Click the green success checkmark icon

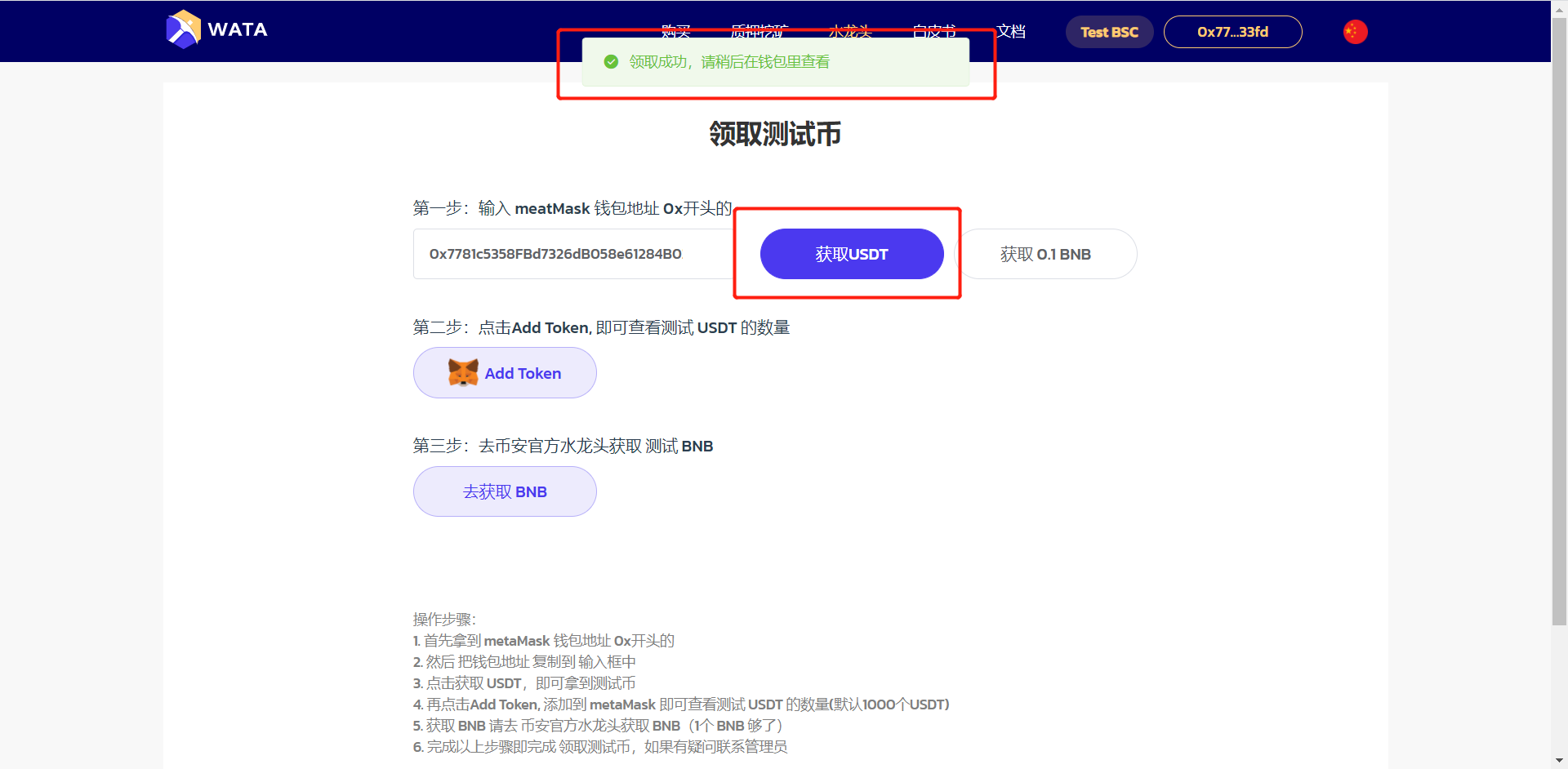[x=610, y=61]
